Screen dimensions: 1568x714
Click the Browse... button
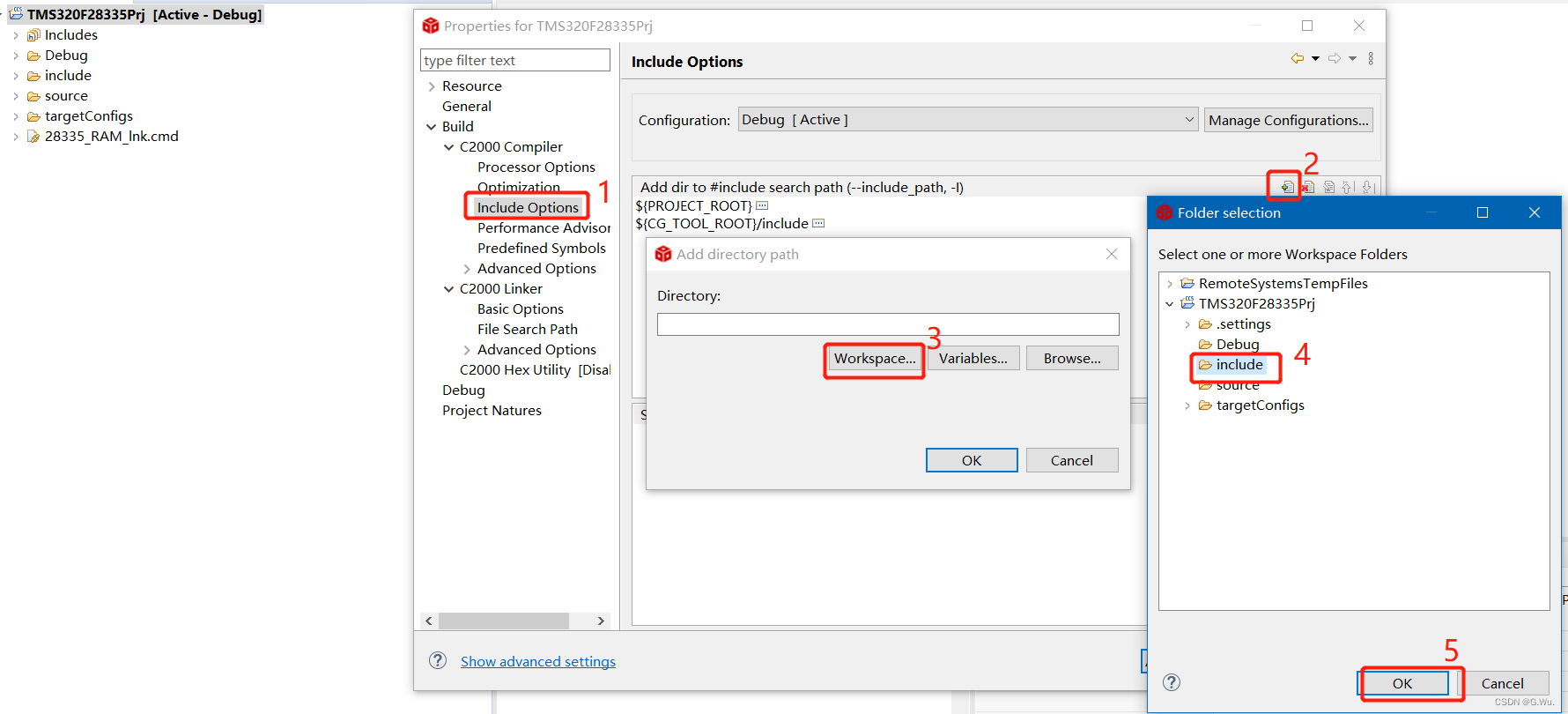[x=1072, y=358]
